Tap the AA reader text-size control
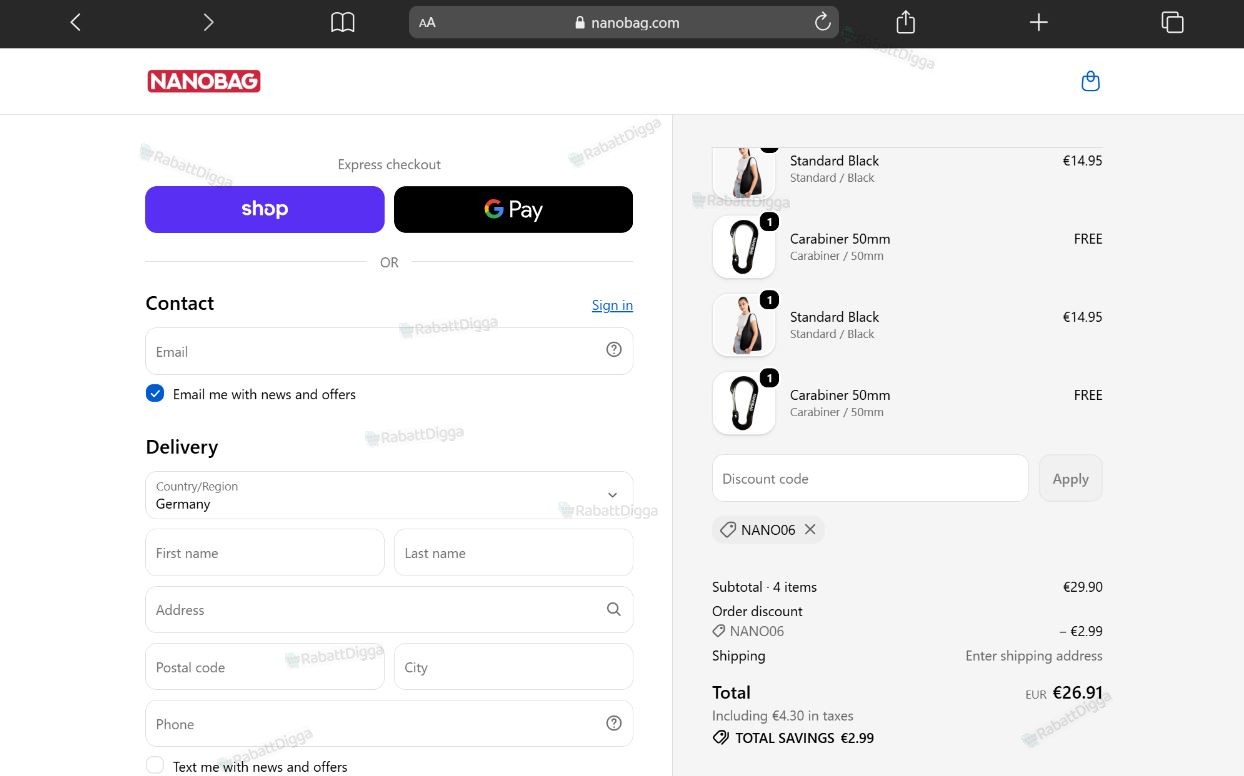Image resolution: width=1244 pixels, height=776 pixels. [427, 23]
